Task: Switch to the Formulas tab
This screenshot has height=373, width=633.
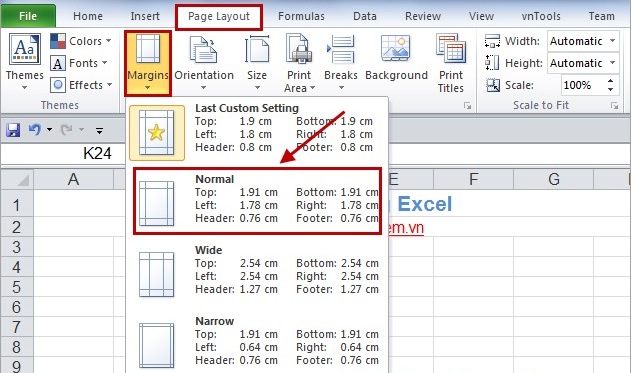Action: click(x=301, y=16)
